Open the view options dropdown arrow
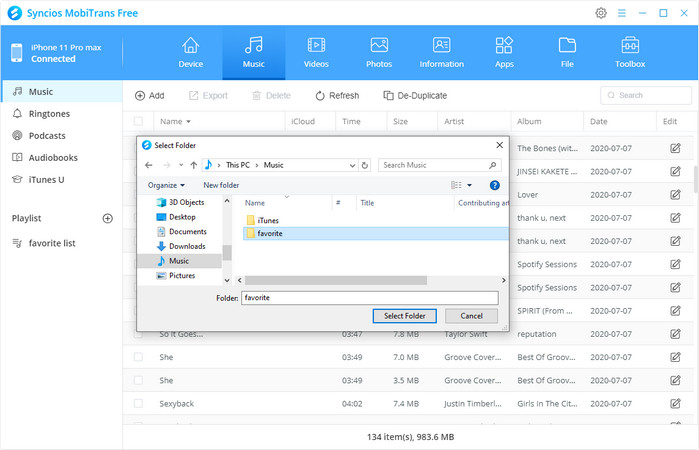 click(469, 185)
